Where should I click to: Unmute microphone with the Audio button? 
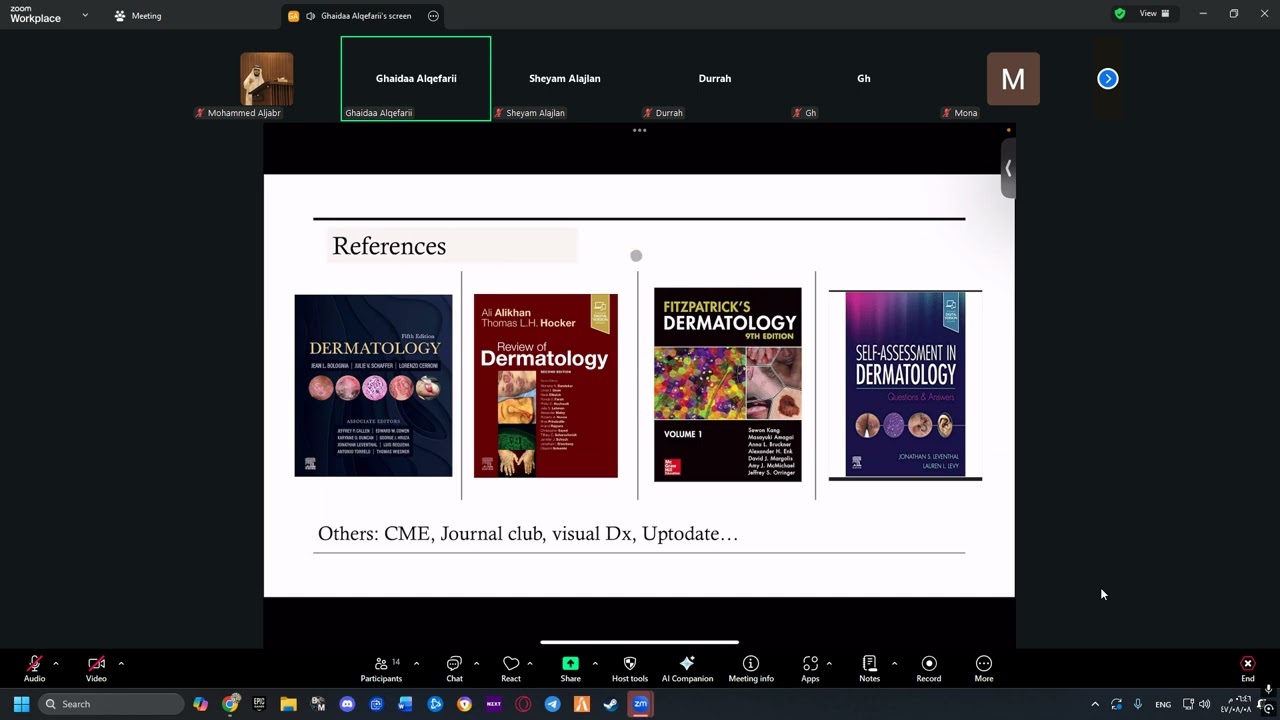(34, 668)
